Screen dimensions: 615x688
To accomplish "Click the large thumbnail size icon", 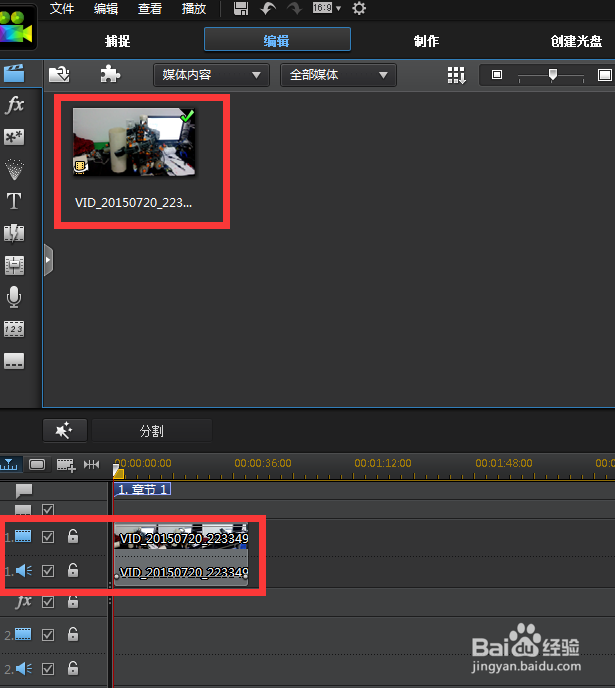I will coord(604,75).
